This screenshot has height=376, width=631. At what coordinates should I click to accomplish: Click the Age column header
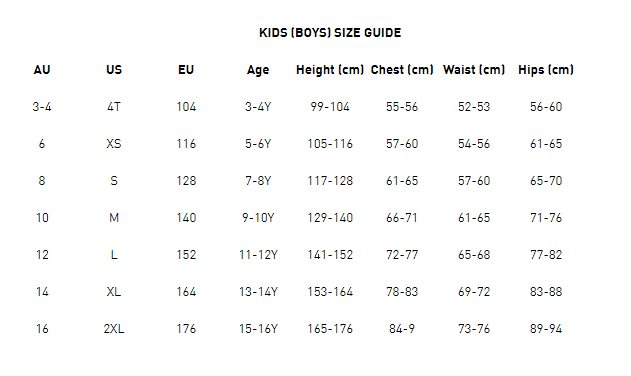tap(258, 70)
